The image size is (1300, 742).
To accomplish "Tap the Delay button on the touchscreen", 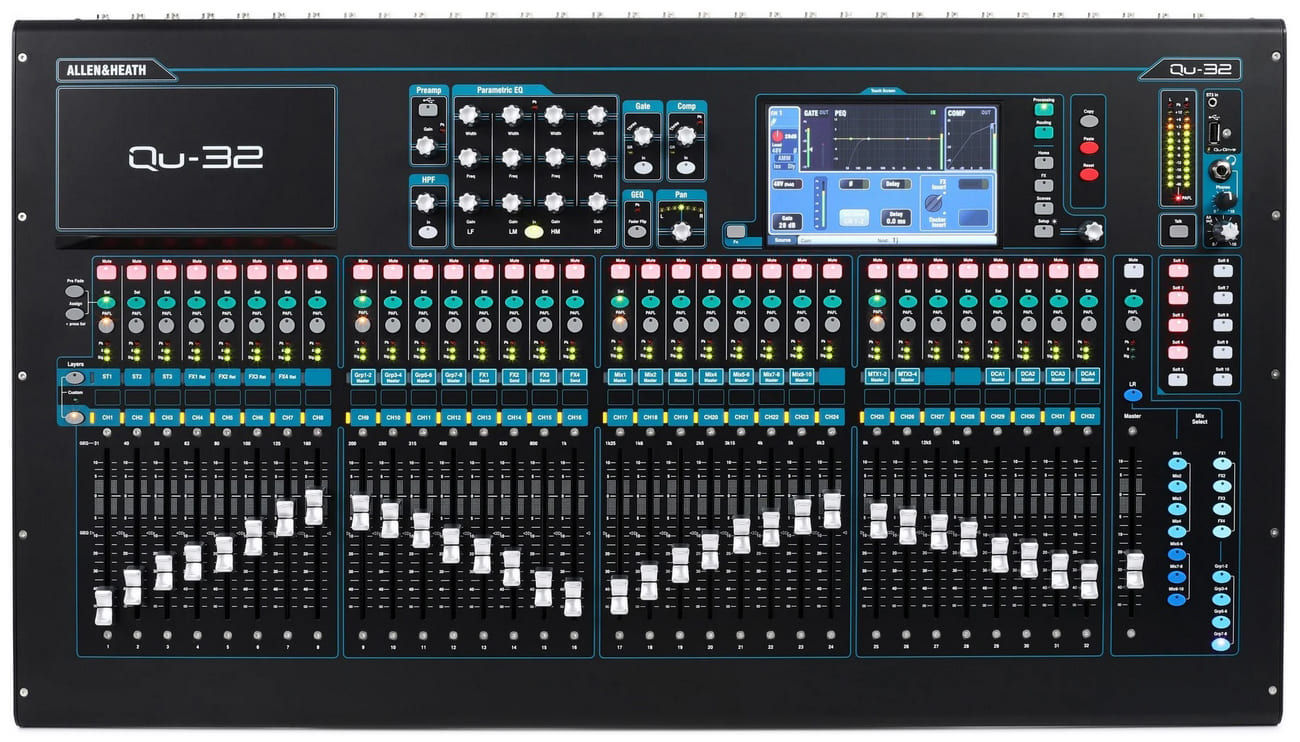I will 896,184.
